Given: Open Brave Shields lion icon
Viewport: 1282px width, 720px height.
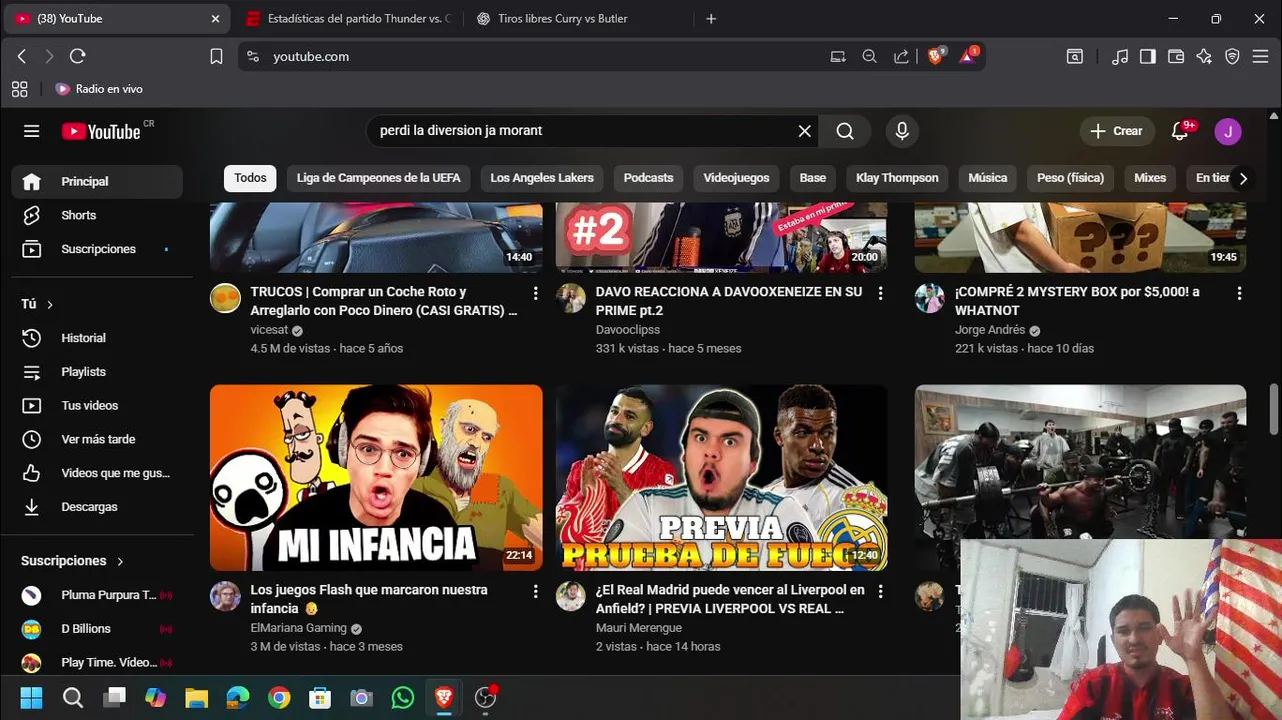Looking at the screenshot, I should coord(935,57).
